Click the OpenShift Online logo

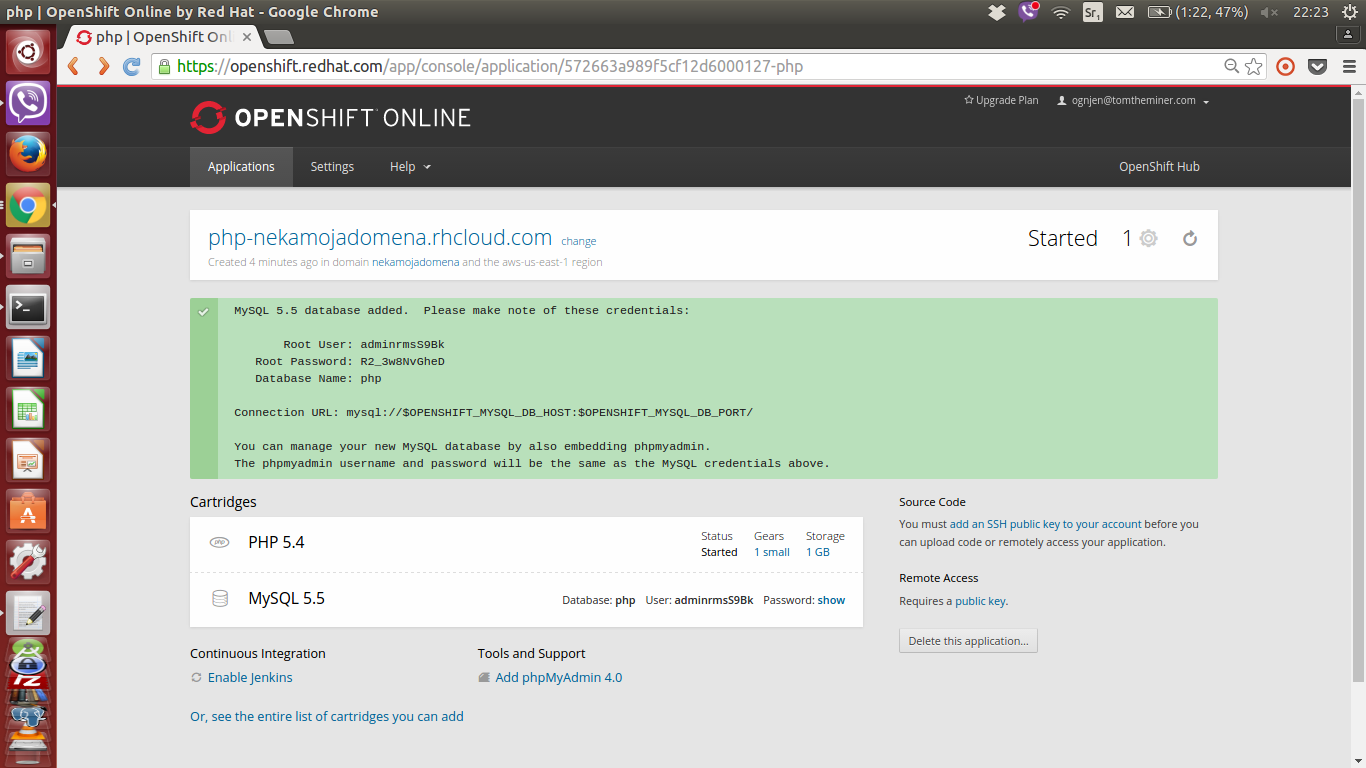(x=331, y=118)
